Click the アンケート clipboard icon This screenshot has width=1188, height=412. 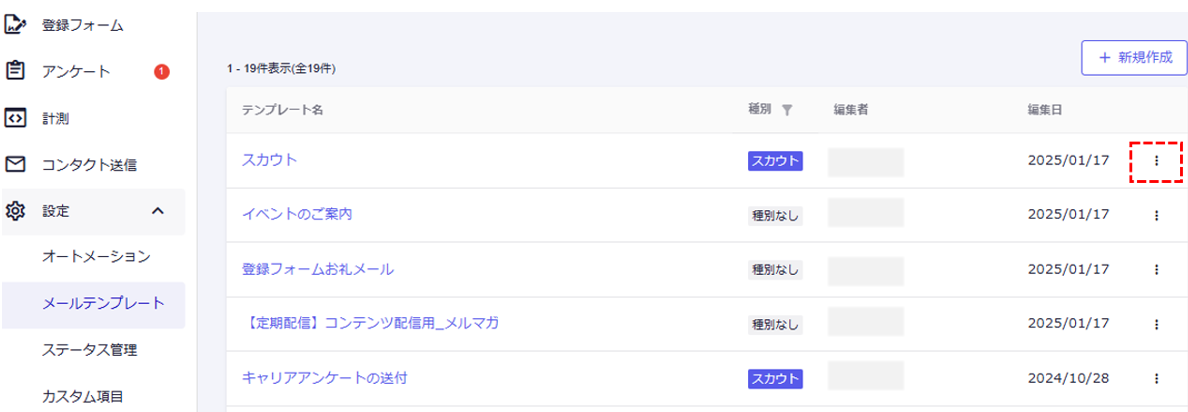(15, 71)
